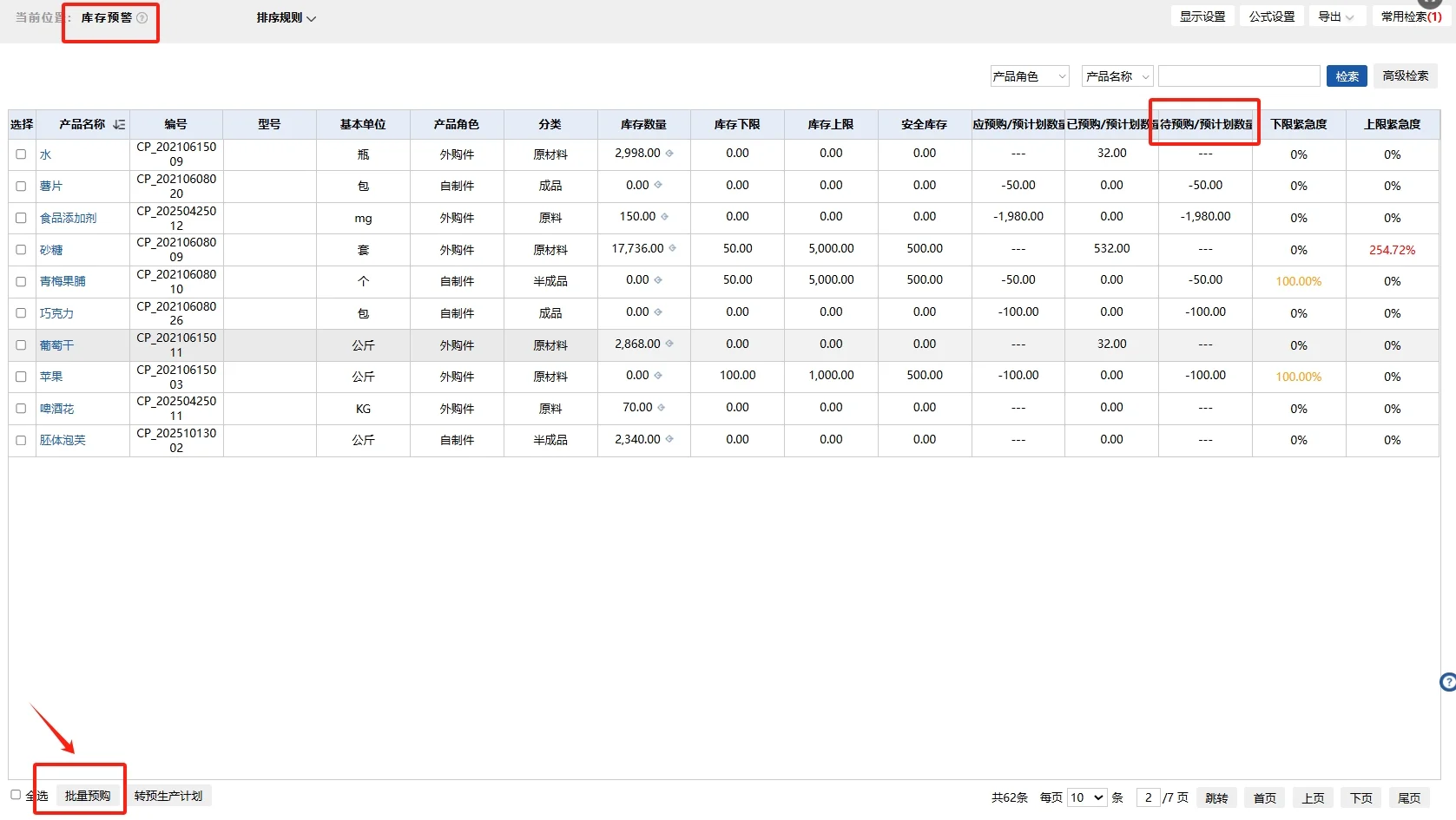Click the 分类 column header
The width and height of the screenshot is (1456, 820).
(550, 125)
